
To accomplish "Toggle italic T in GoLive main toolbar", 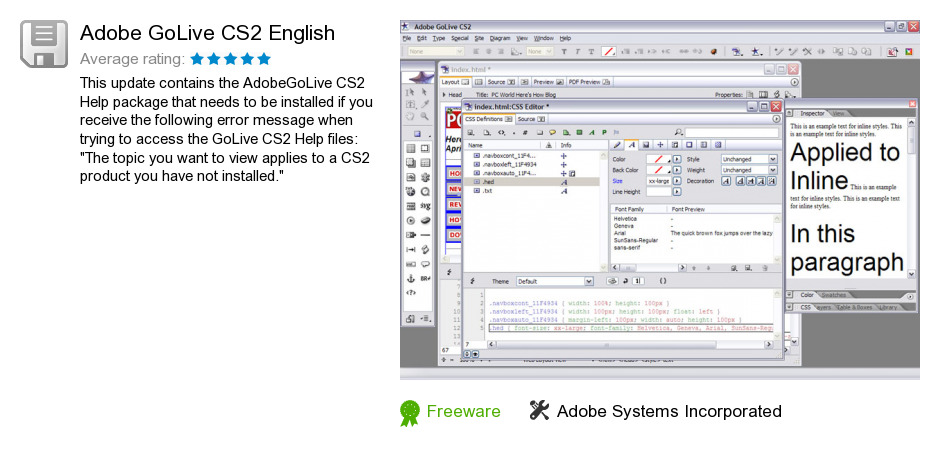I will coord(577,52).
